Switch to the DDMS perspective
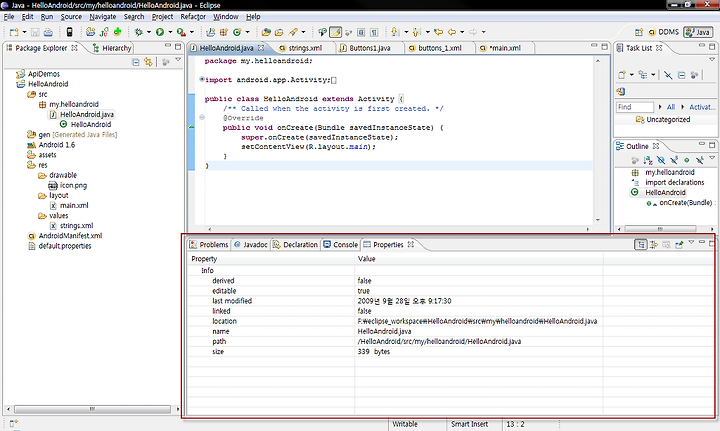 coord(664,32)
